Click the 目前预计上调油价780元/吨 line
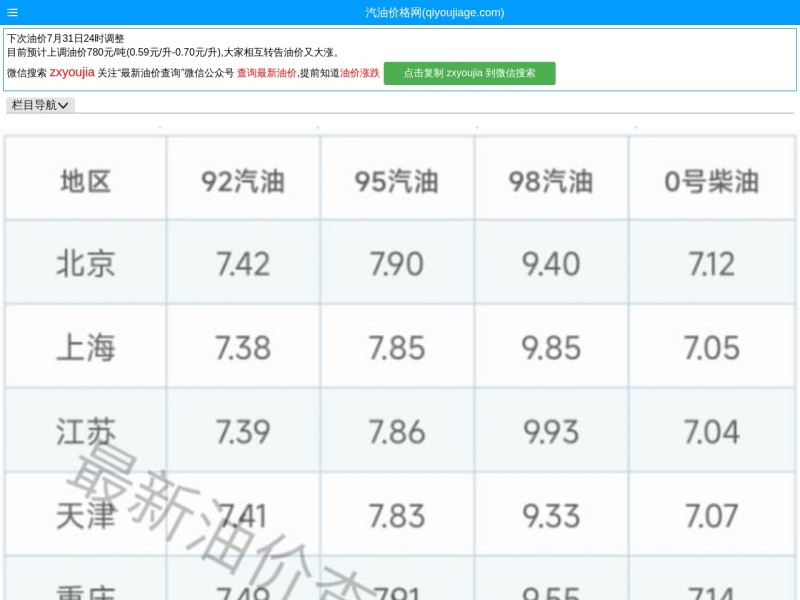The width and height of the screenshot is (800, 600). 173,52
